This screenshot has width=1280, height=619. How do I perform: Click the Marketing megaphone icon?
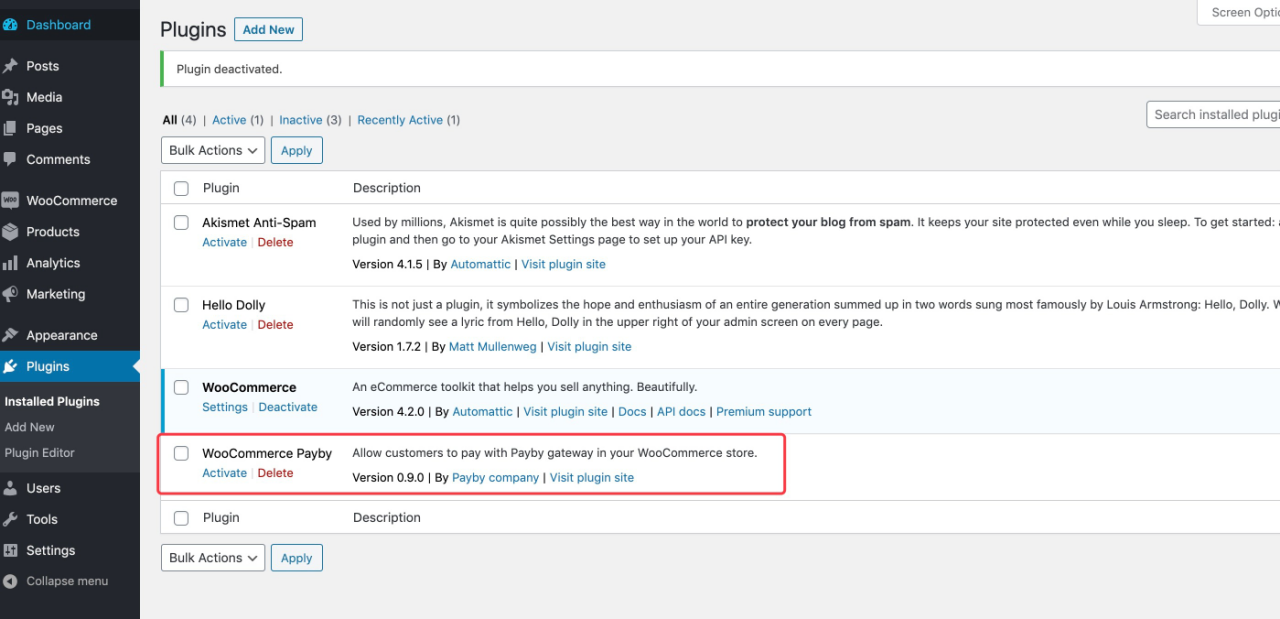(10, 294)
